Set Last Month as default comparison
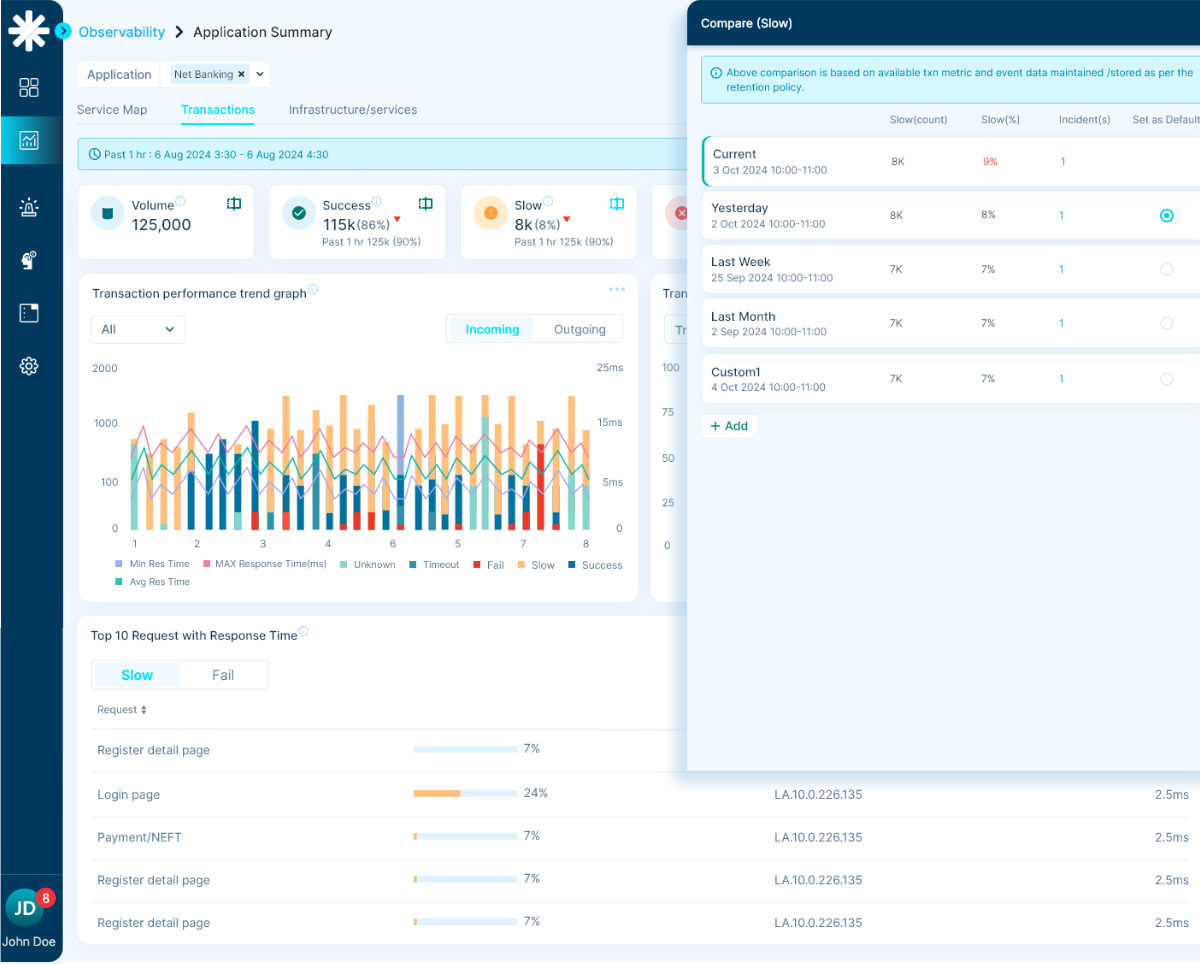This screenshot has width=1200, height=964. [1166, 323]
